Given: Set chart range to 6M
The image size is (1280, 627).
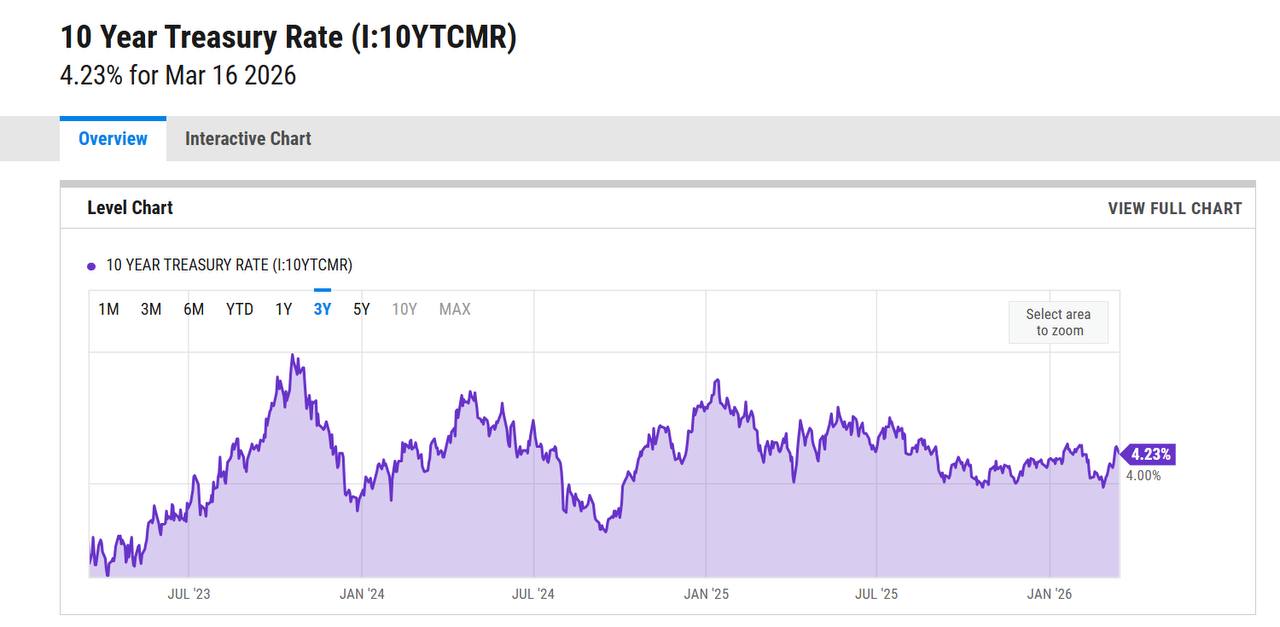Looking at the screenshot, I should point(193,309).
